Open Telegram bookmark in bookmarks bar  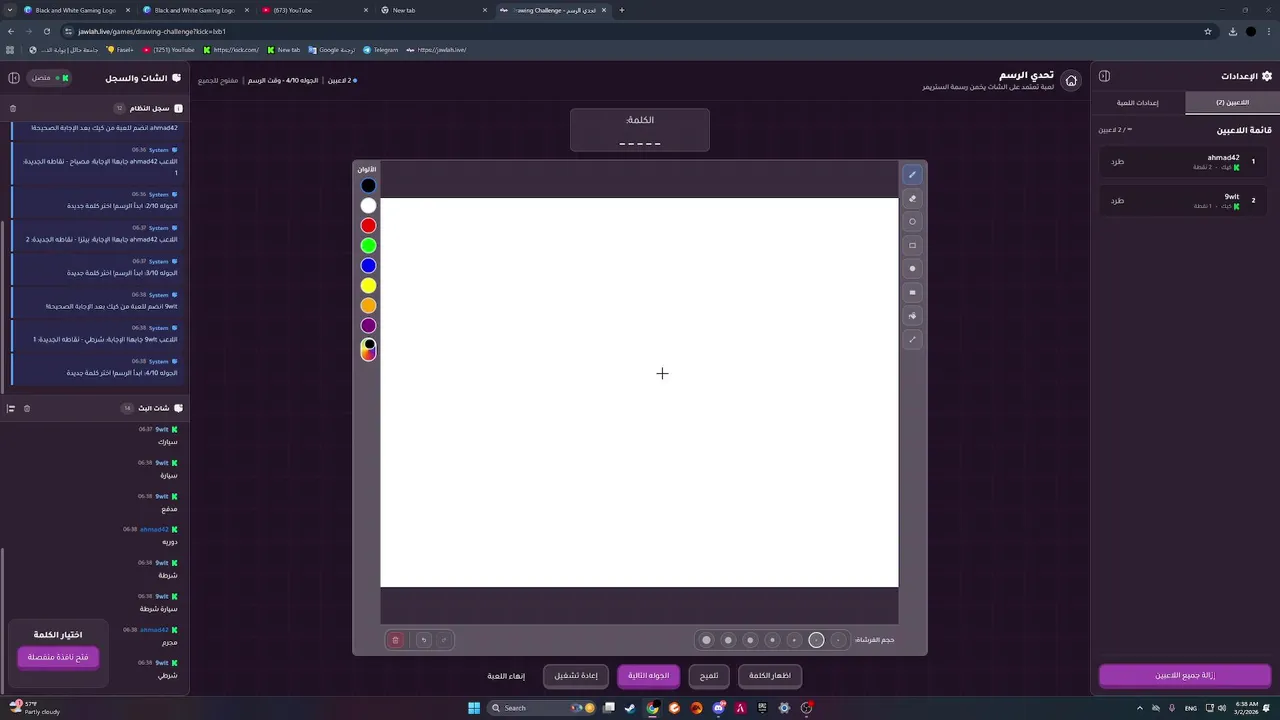380,49
